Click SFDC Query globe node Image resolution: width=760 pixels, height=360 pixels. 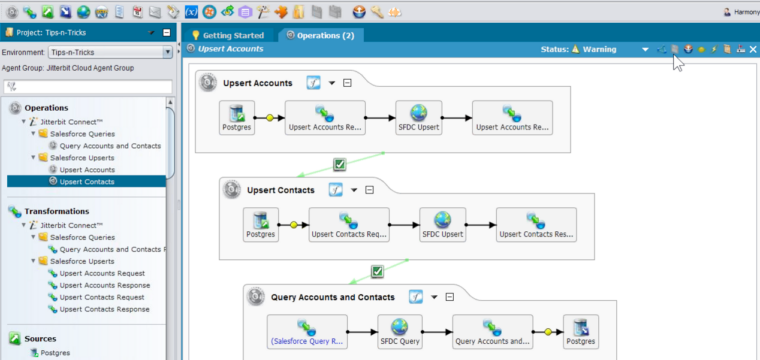(400, 332)
